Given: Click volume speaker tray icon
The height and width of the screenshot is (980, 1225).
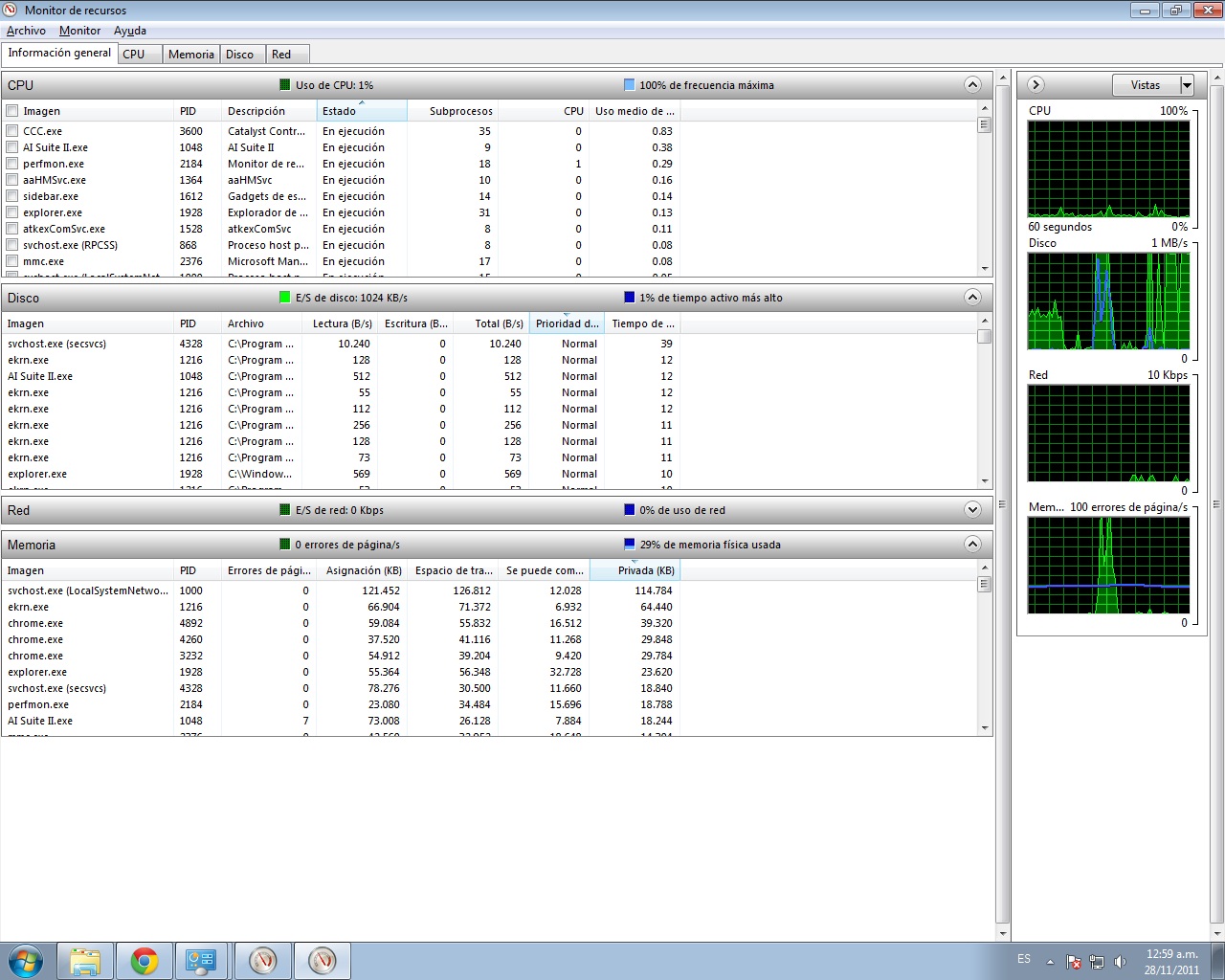Looking at the screenshot, I should 1118,962.
